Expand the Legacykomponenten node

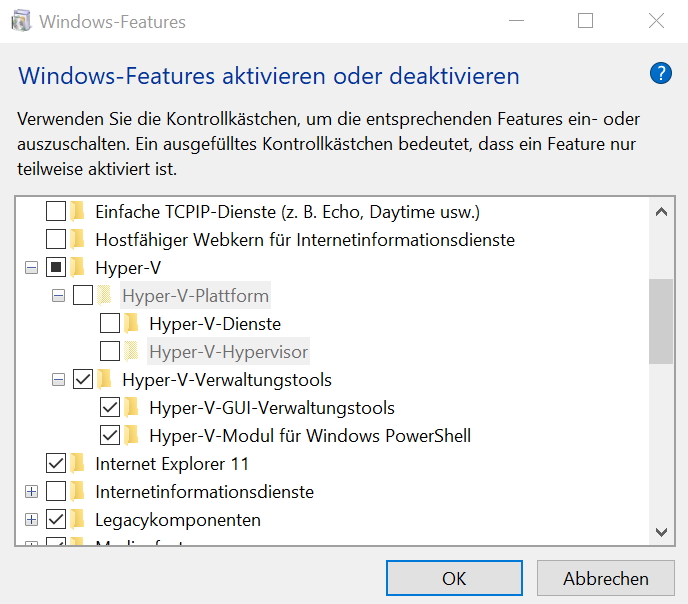[x=31, y=520]
